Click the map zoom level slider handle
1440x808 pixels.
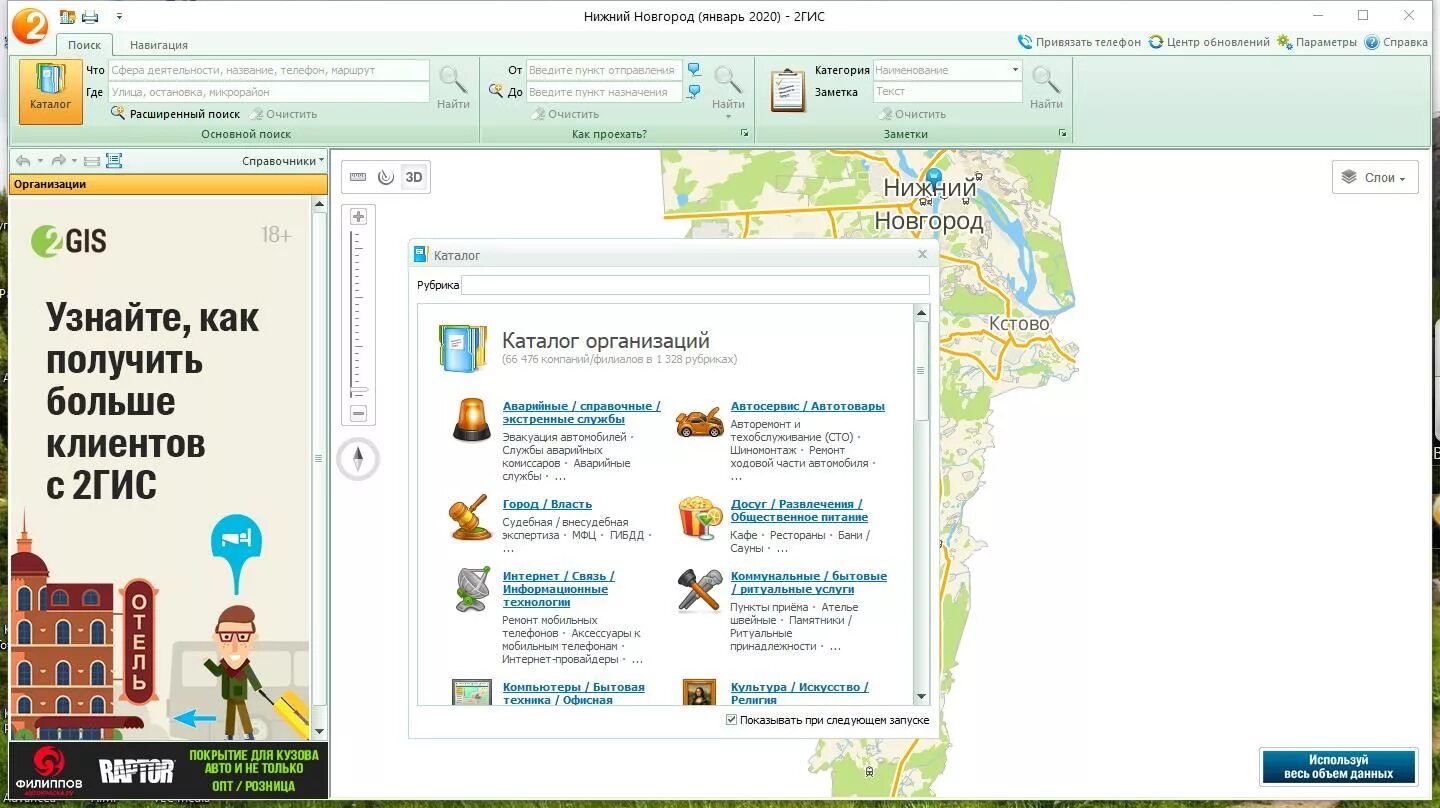pyautogui.click(x=359, y=390)
